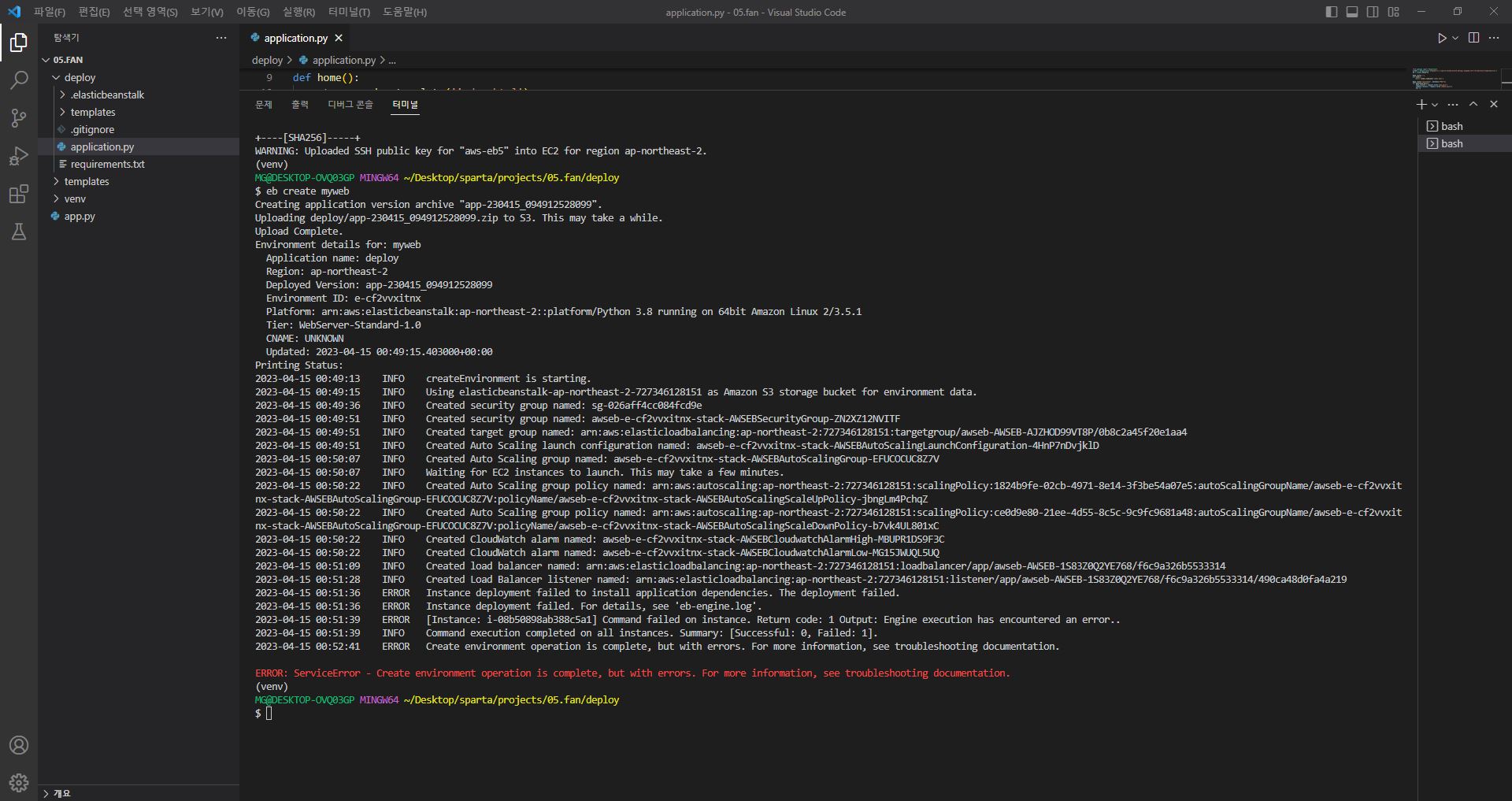The width and height of the screenshot is (1512, 801).
Task: Select the 터미널 panel tab
Action: pyautogui.click(x=406, y=104)
